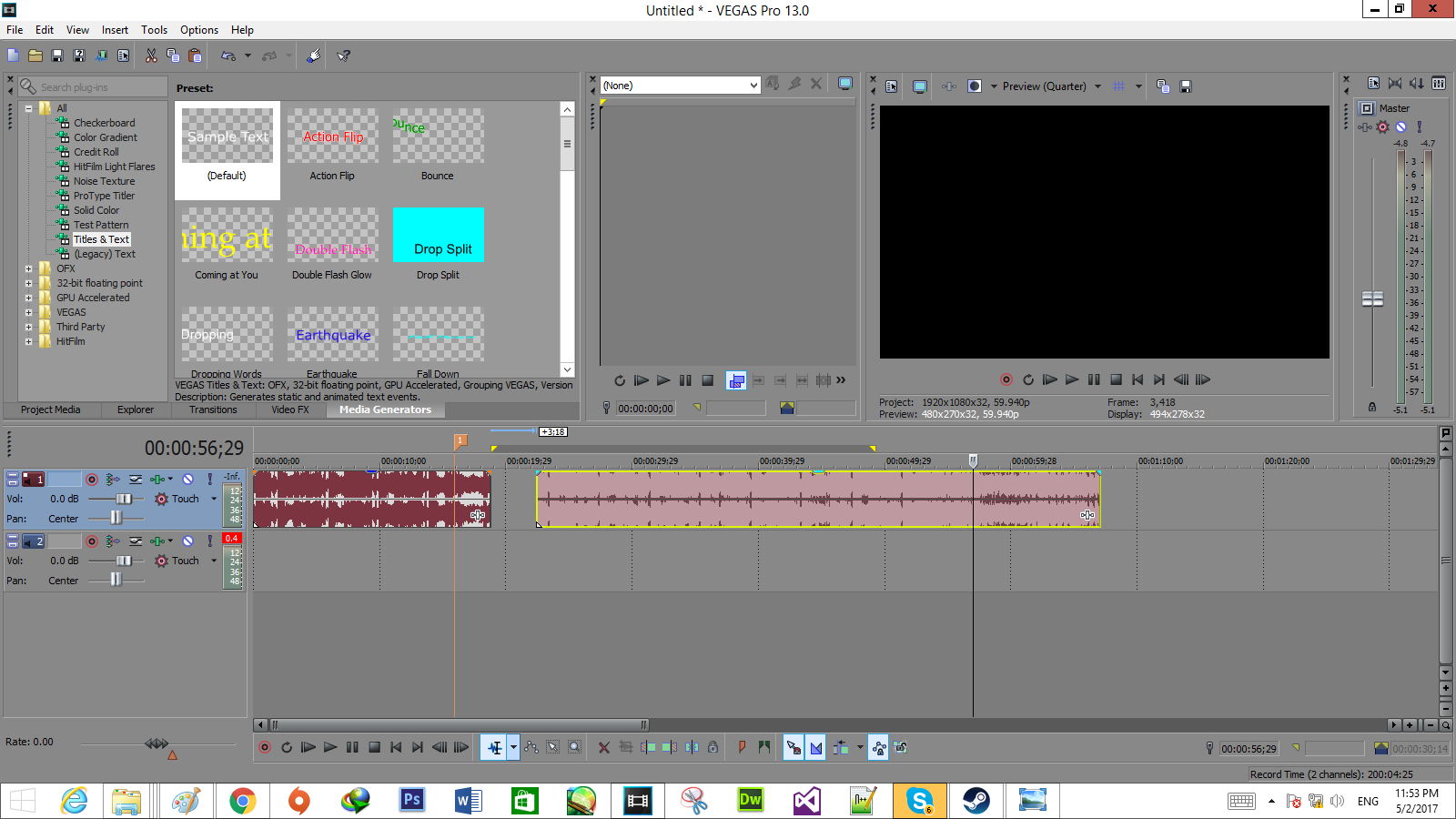
Task: Click the What's This help icon
Action: pos(344,56)
